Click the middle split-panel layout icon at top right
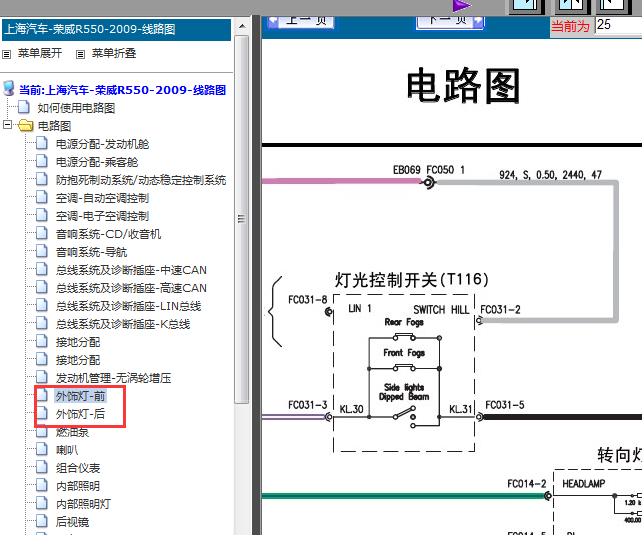The height and width of the screenshot is (535, 642). [x=572, y=6]
